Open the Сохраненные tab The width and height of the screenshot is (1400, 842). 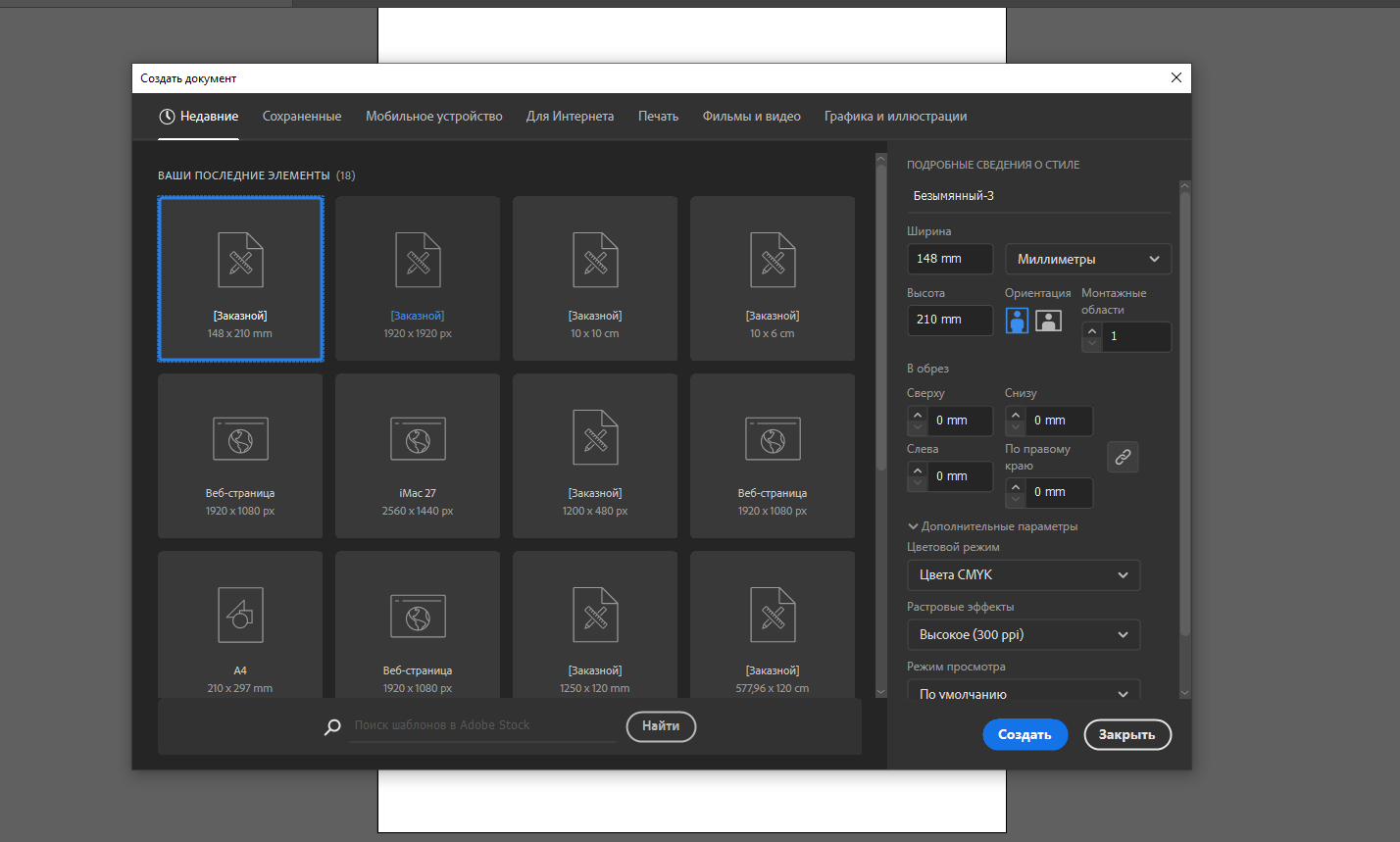pos(302,116)
